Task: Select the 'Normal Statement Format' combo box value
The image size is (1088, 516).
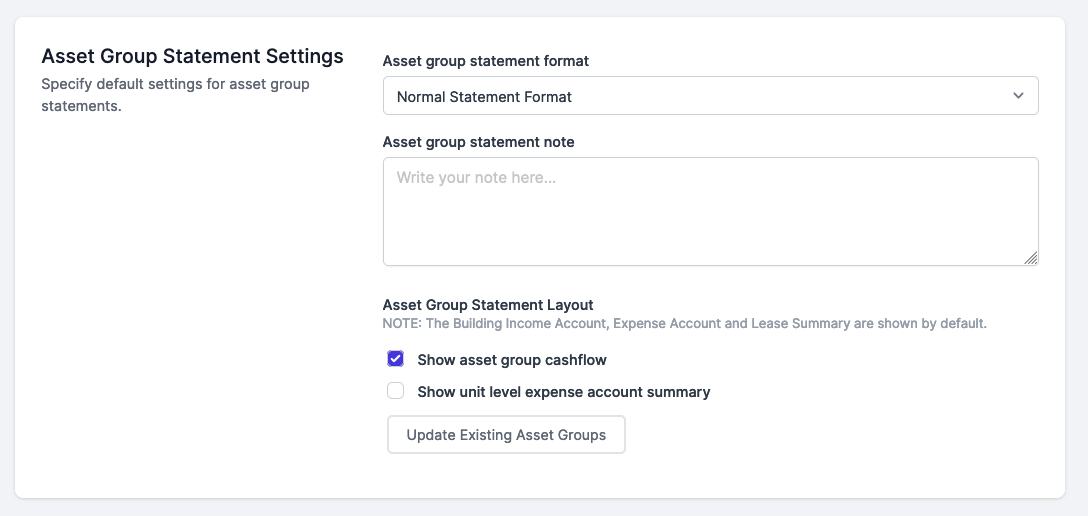Action: (x=484, y=96)
